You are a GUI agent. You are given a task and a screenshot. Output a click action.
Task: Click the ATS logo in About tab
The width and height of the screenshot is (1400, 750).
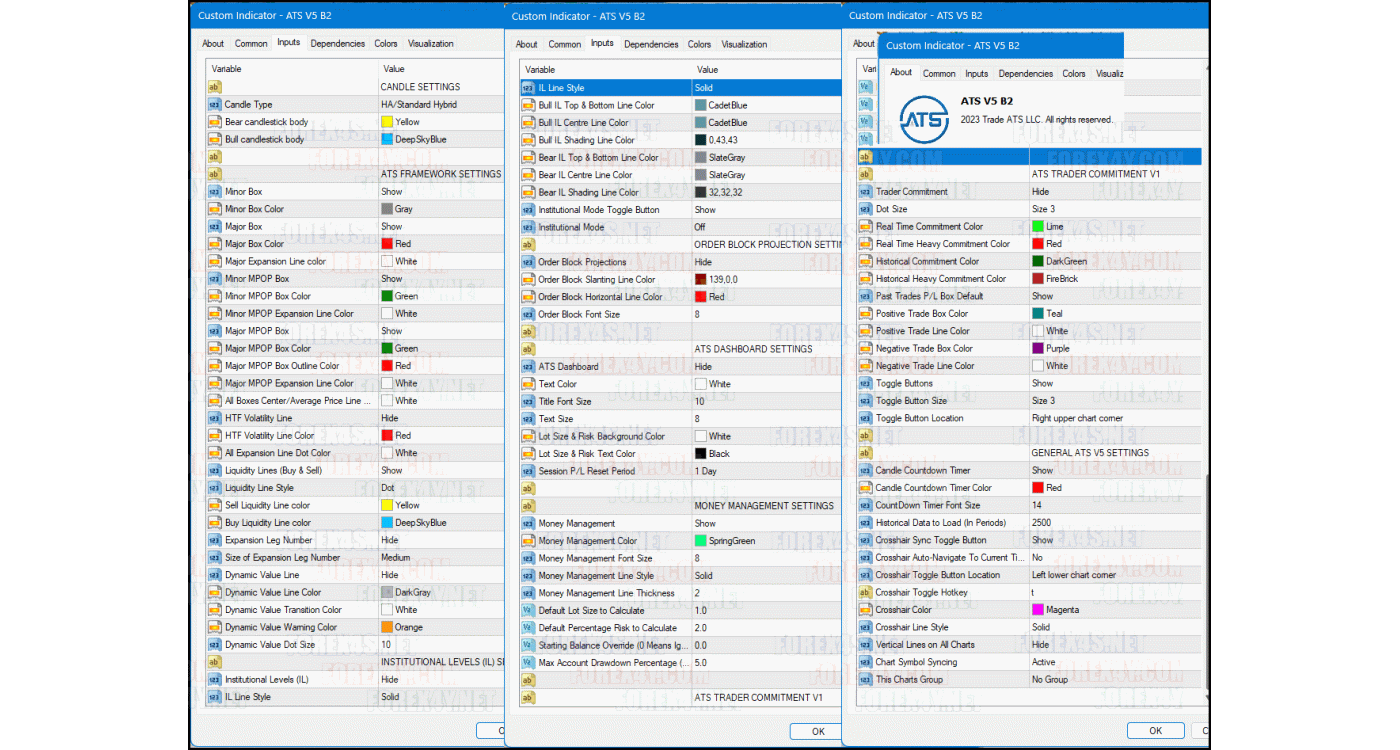pos(924,119)
